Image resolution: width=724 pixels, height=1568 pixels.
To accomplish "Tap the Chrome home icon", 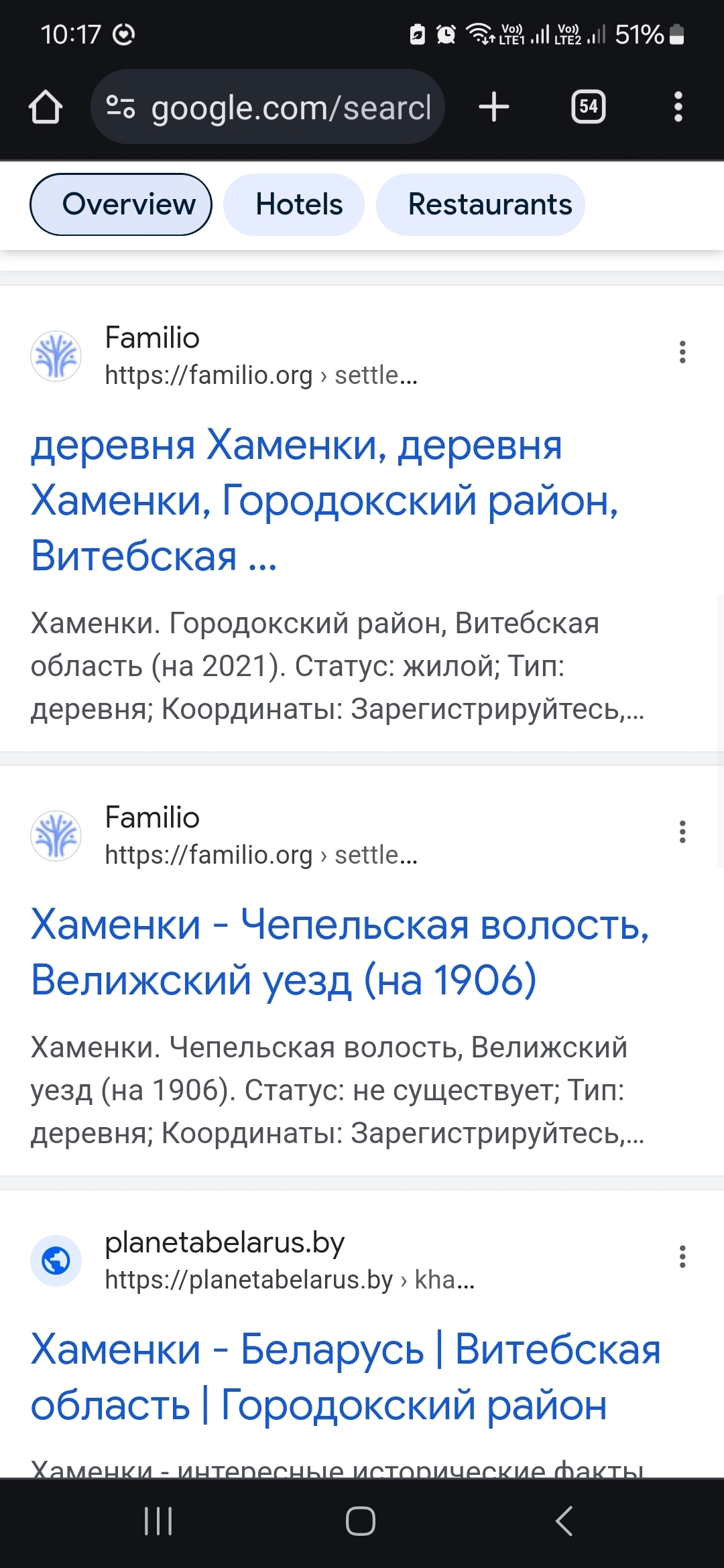I will [46, 107].
